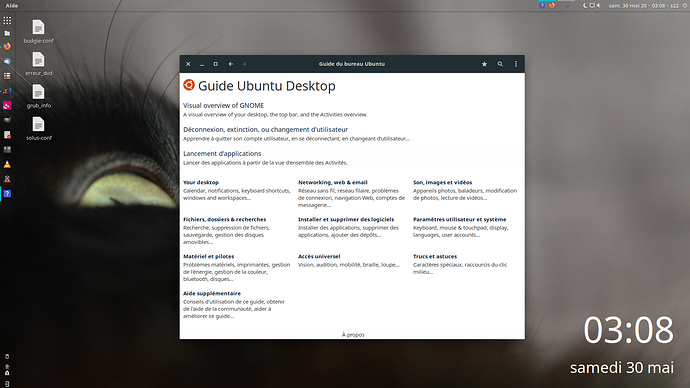The width and height of the screenshot is (690, 388).
Task: Click the 'samedi 30 mai' desktop date text
Action: [x=622, y=368]
